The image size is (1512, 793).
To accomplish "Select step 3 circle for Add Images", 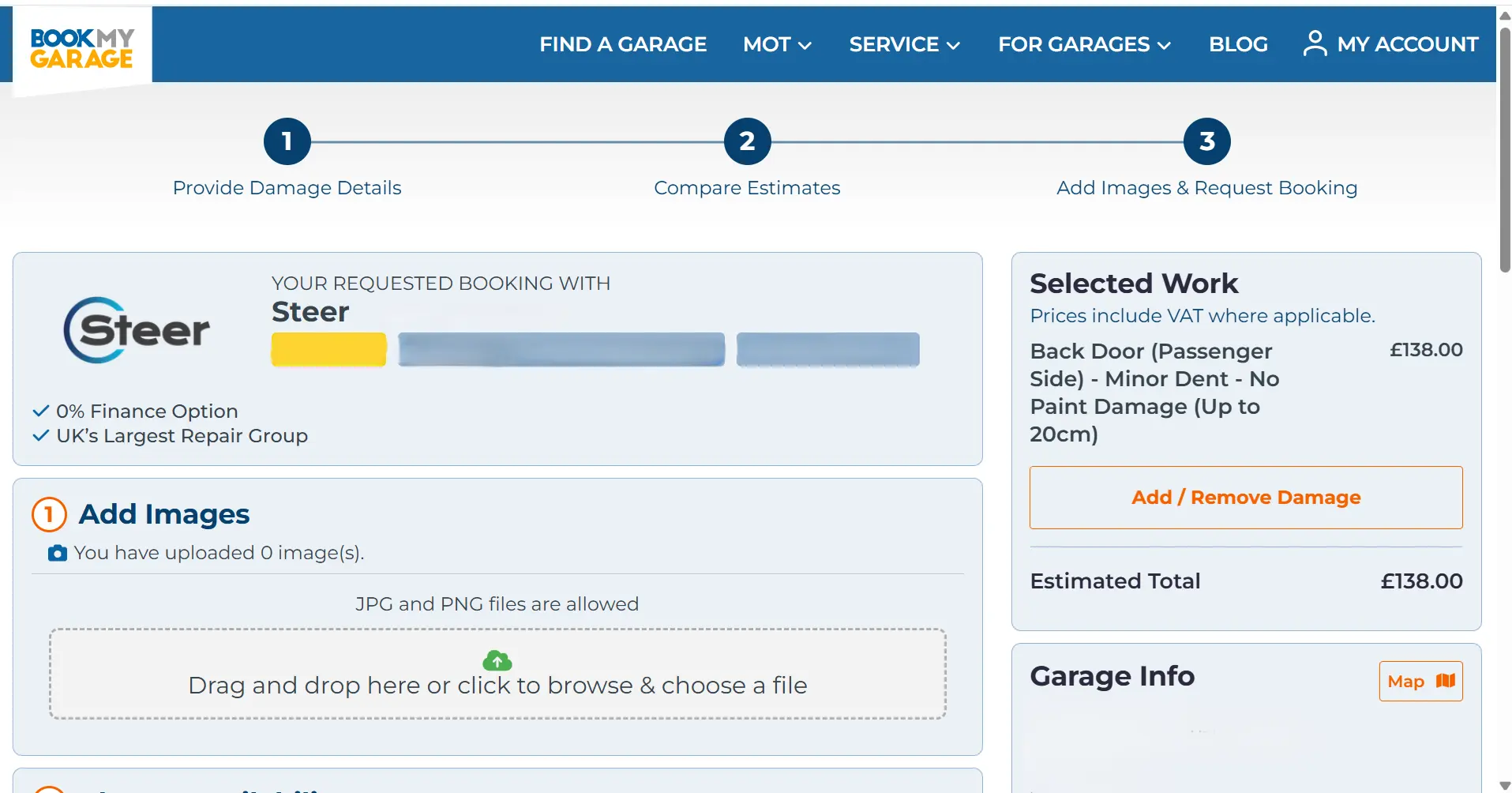I will 1206,141.
